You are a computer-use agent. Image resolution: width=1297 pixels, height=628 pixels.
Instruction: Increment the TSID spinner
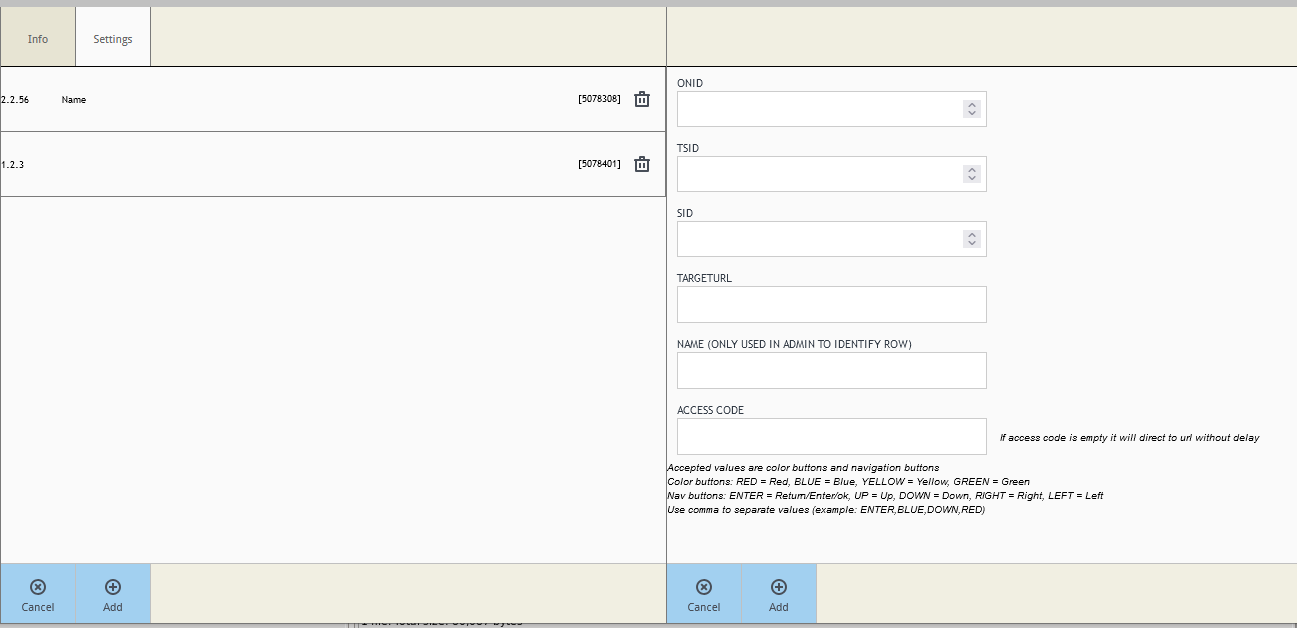coord(971,170)
